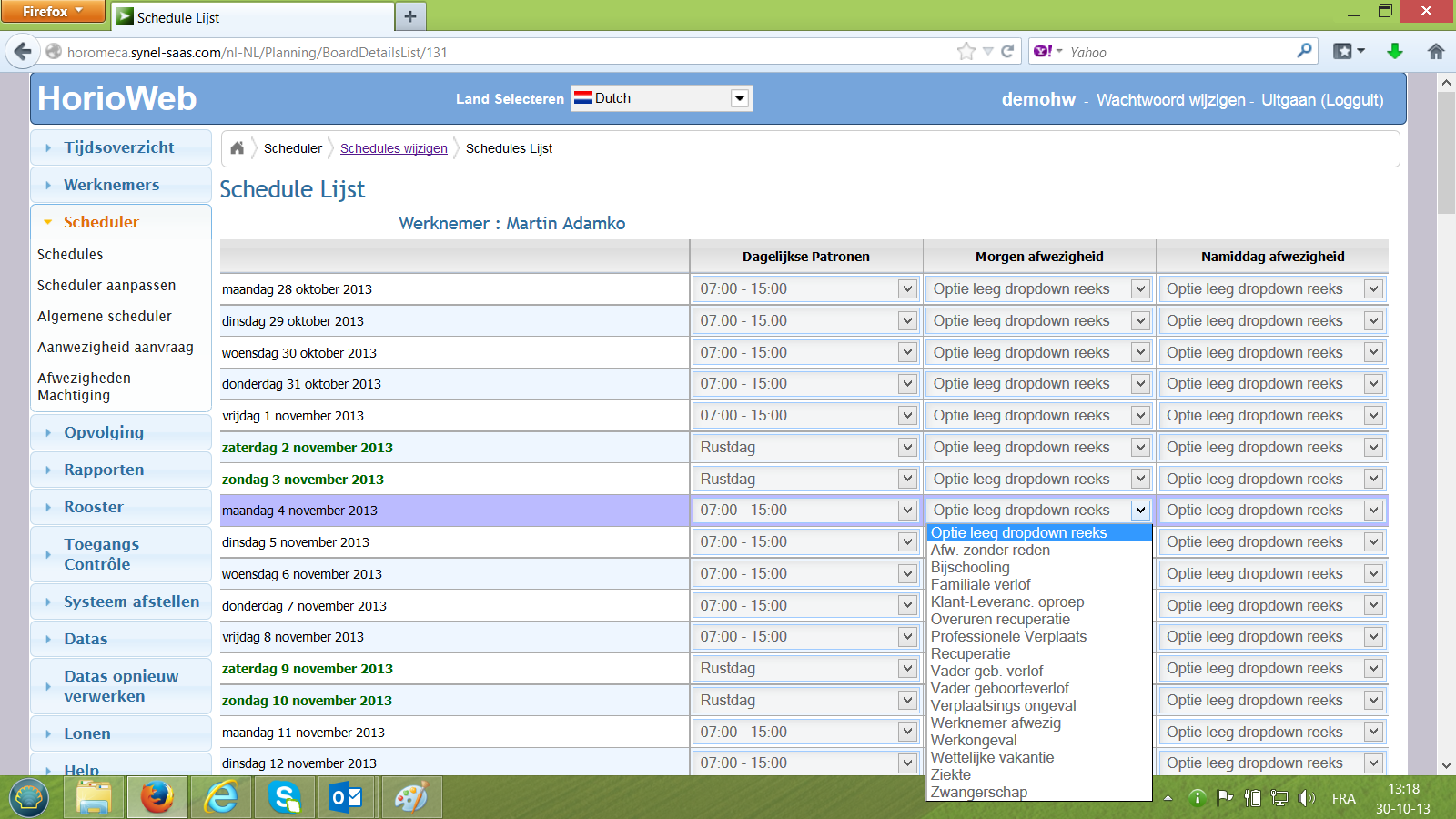Open Skype from the taskbar
This screenshot has width=1456, height=819.
(x=285, y=798)
